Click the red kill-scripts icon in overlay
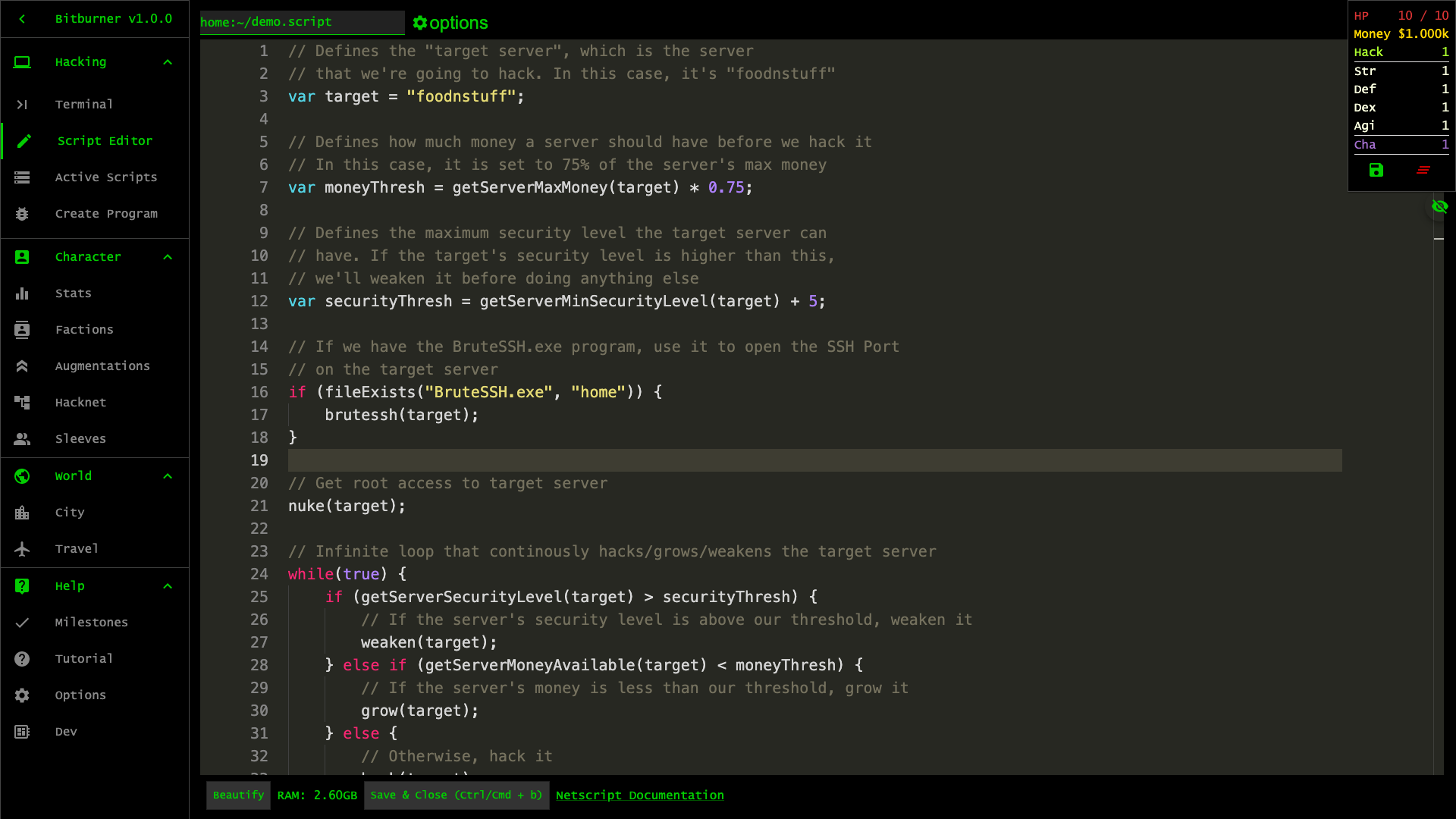Viewport: 1456px width, 819px height. click(1423, 171)
